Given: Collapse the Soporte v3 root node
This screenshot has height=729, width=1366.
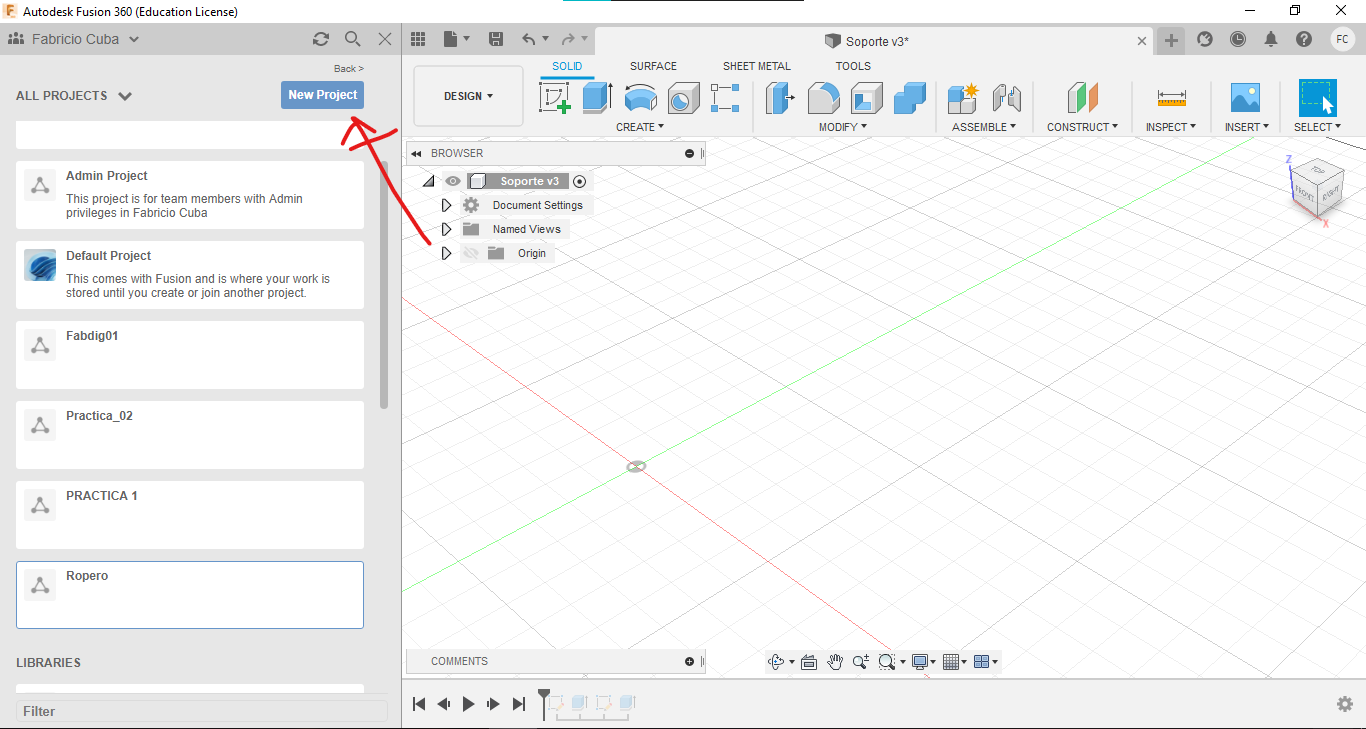Looking at the screenshot, I should (428, 181).
